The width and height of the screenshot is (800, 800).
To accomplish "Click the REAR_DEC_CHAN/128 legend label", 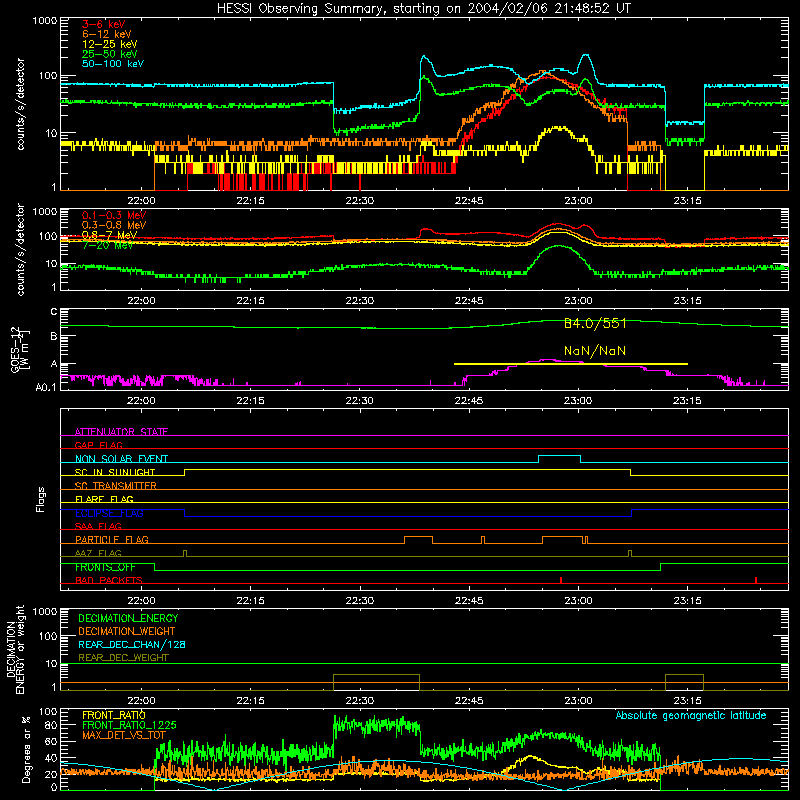I will coord(132,644).
